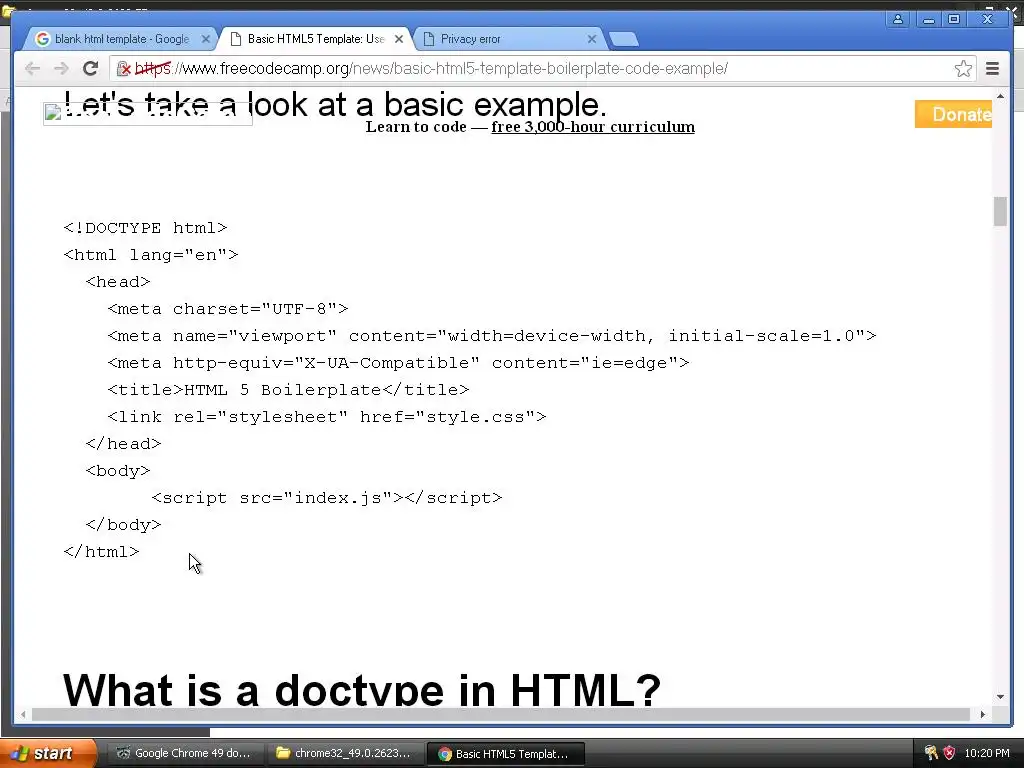
Task: Close the blank html template Google tab
Action: point(206,39)
